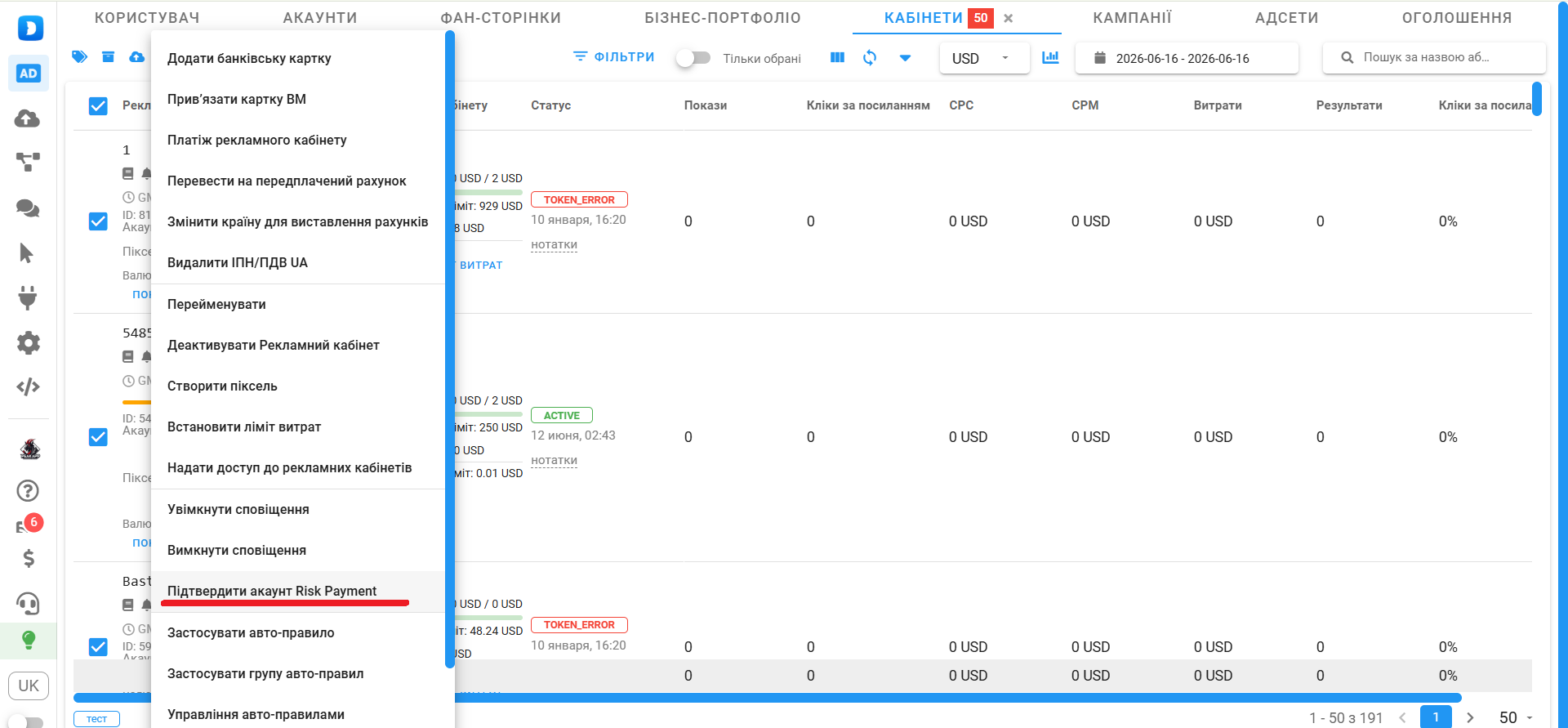
Task: Open the headset support icon
Action: 28,604
